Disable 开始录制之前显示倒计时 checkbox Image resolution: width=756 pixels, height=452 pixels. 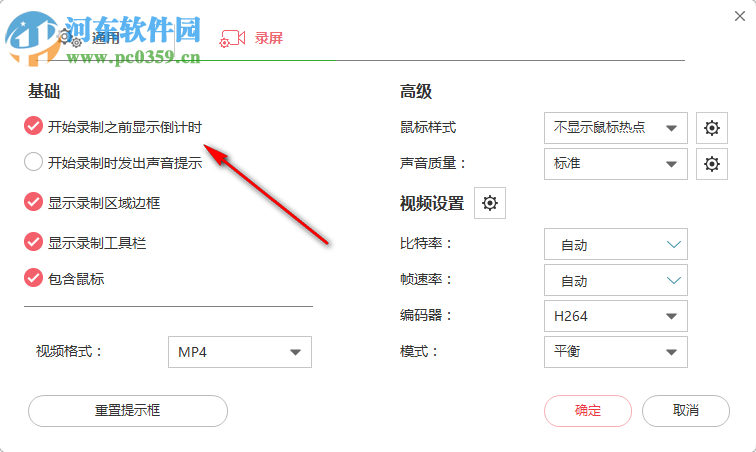point(33,126)
